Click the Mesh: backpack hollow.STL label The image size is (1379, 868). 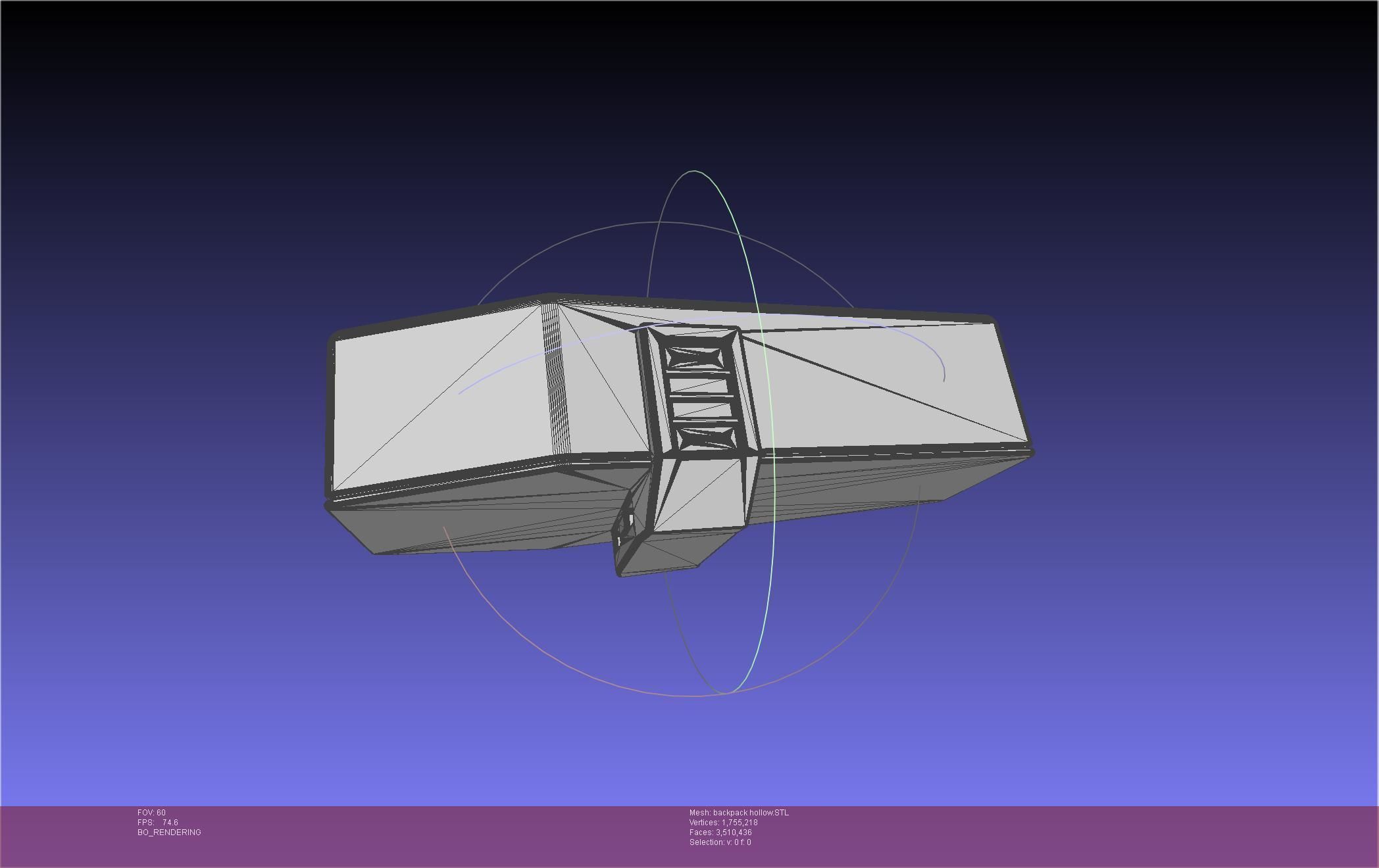point(738,813)
